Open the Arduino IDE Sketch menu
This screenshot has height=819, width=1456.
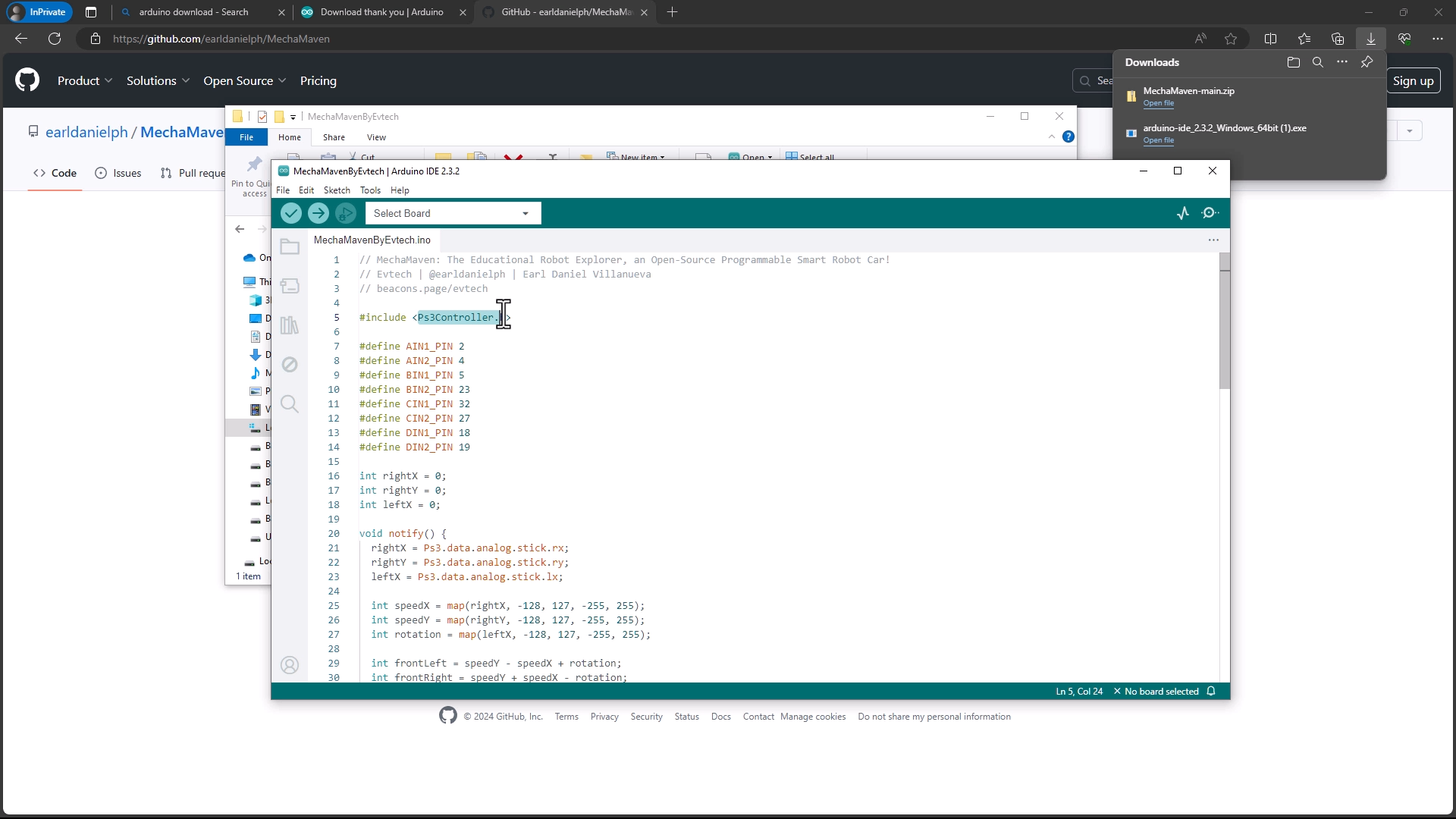337,190
